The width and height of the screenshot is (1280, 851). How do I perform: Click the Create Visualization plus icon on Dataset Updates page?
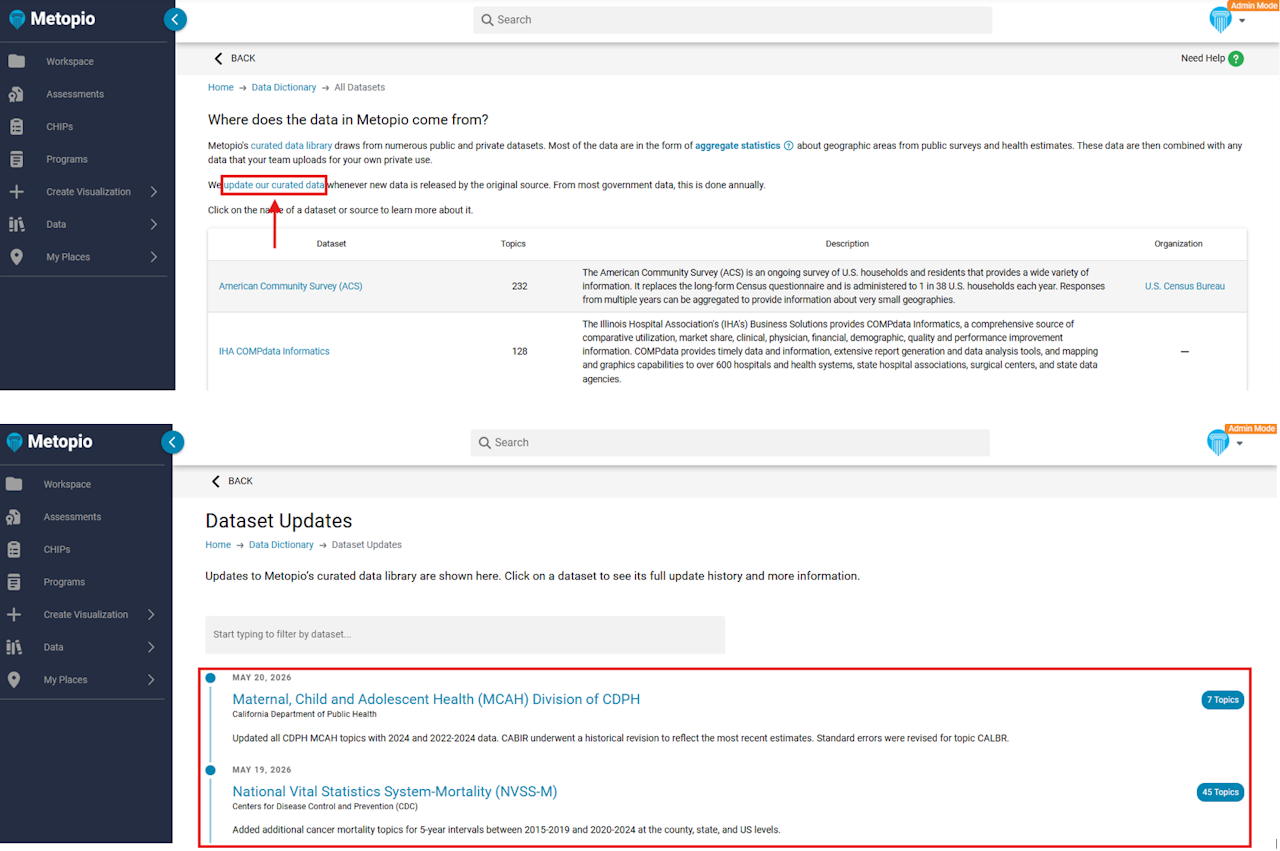pos(14,615)
